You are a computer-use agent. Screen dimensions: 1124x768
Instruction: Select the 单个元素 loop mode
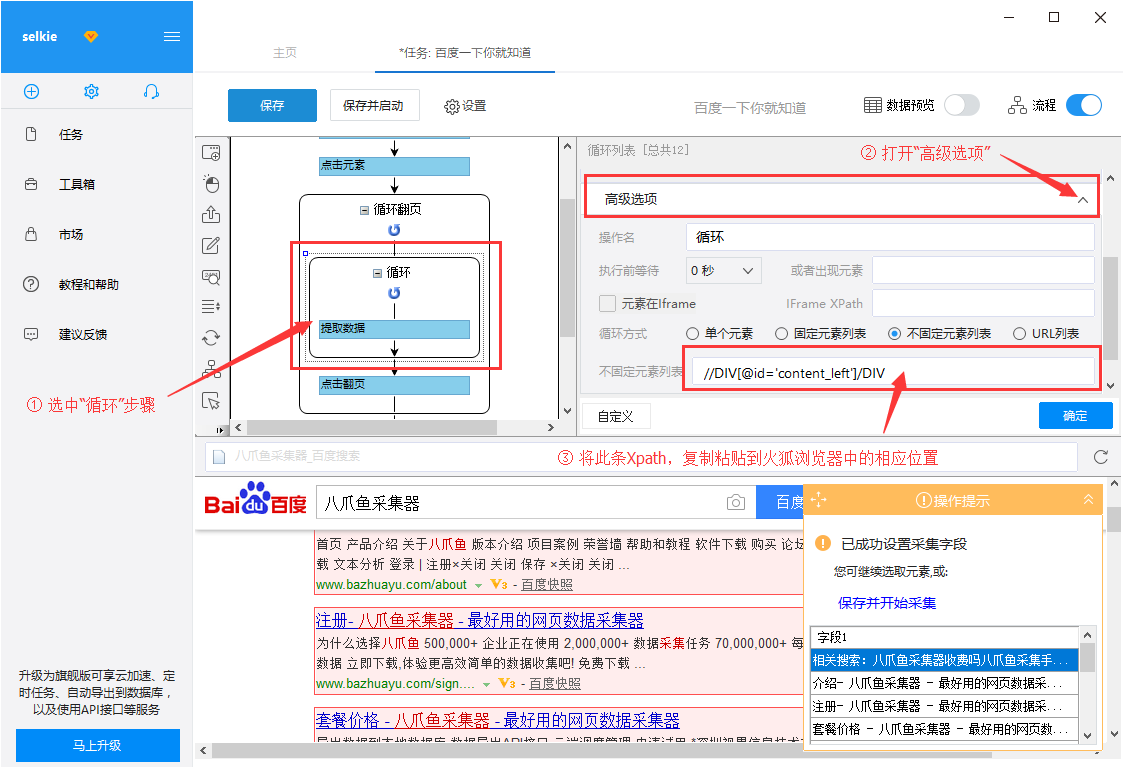point(692,333)
